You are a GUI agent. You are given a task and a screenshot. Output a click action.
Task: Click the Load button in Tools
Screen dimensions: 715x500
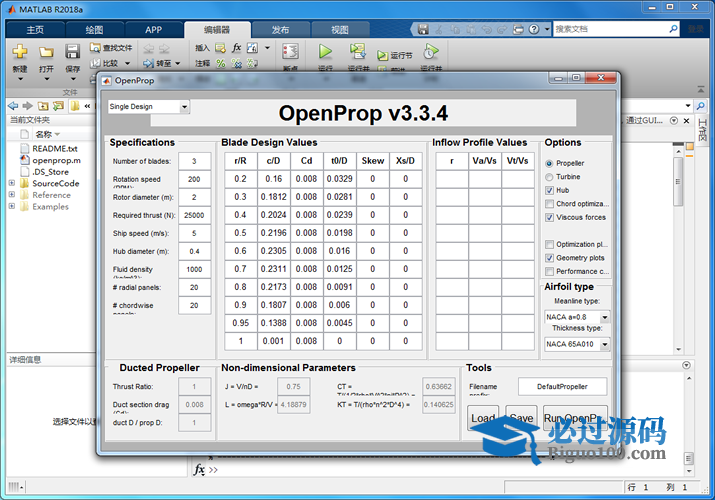click(483, 419)
